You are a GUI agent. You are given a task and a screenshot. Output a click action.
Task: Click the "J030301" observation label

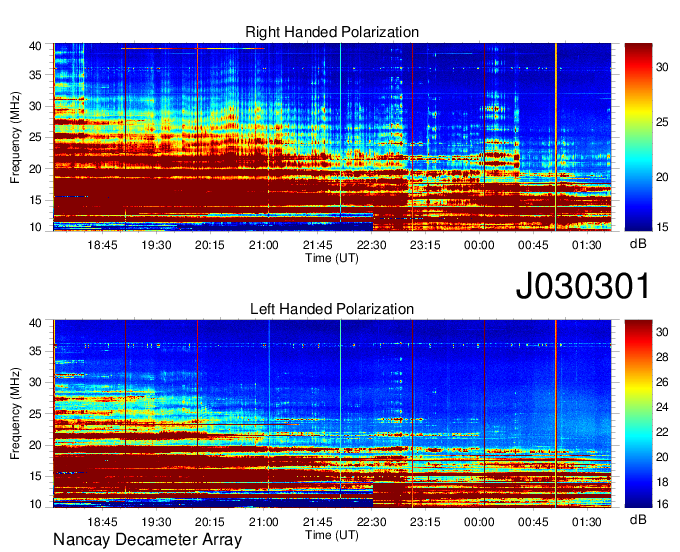(x=583, y=286)
